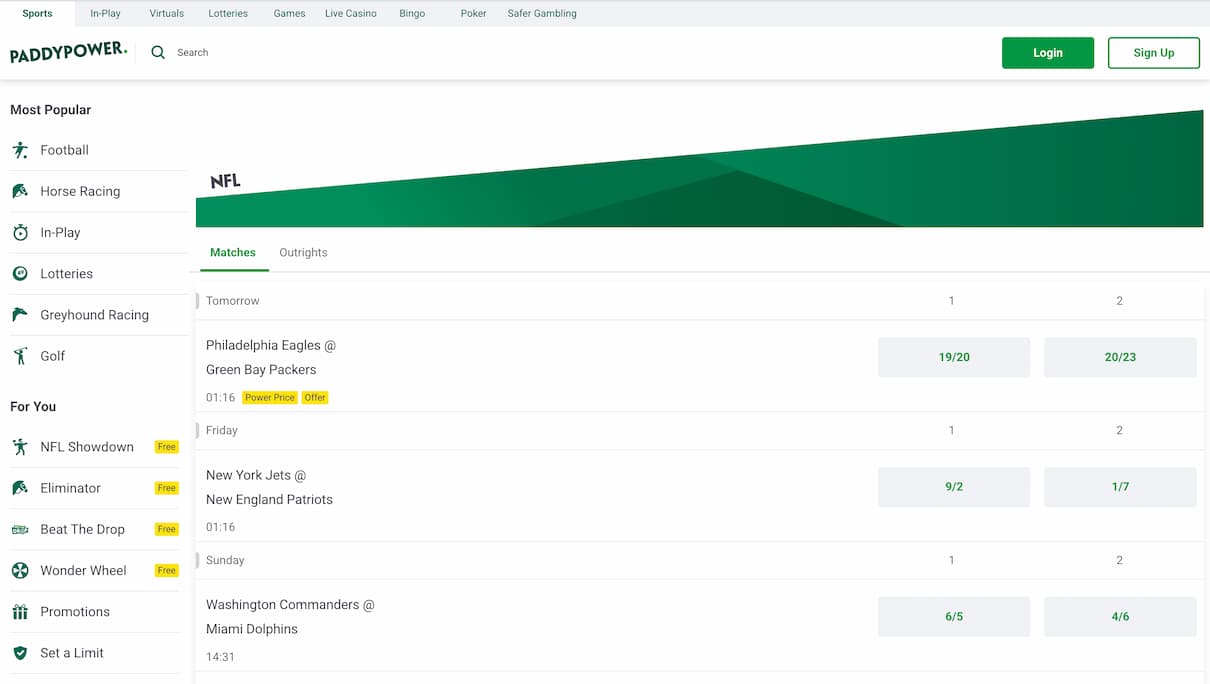Click the Wonder Wheel icon
The height and width of the screenshot is (684, 1210).
point(20,570)
